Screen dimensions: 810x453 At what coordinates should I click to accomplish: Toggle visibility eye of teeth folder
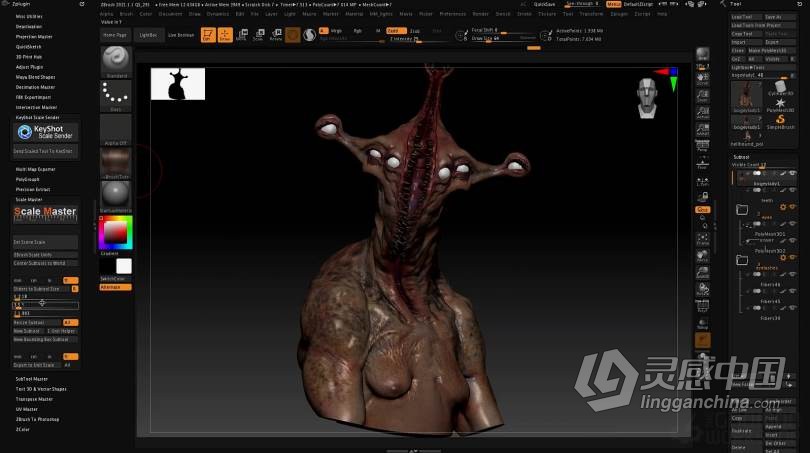point(792,207)
